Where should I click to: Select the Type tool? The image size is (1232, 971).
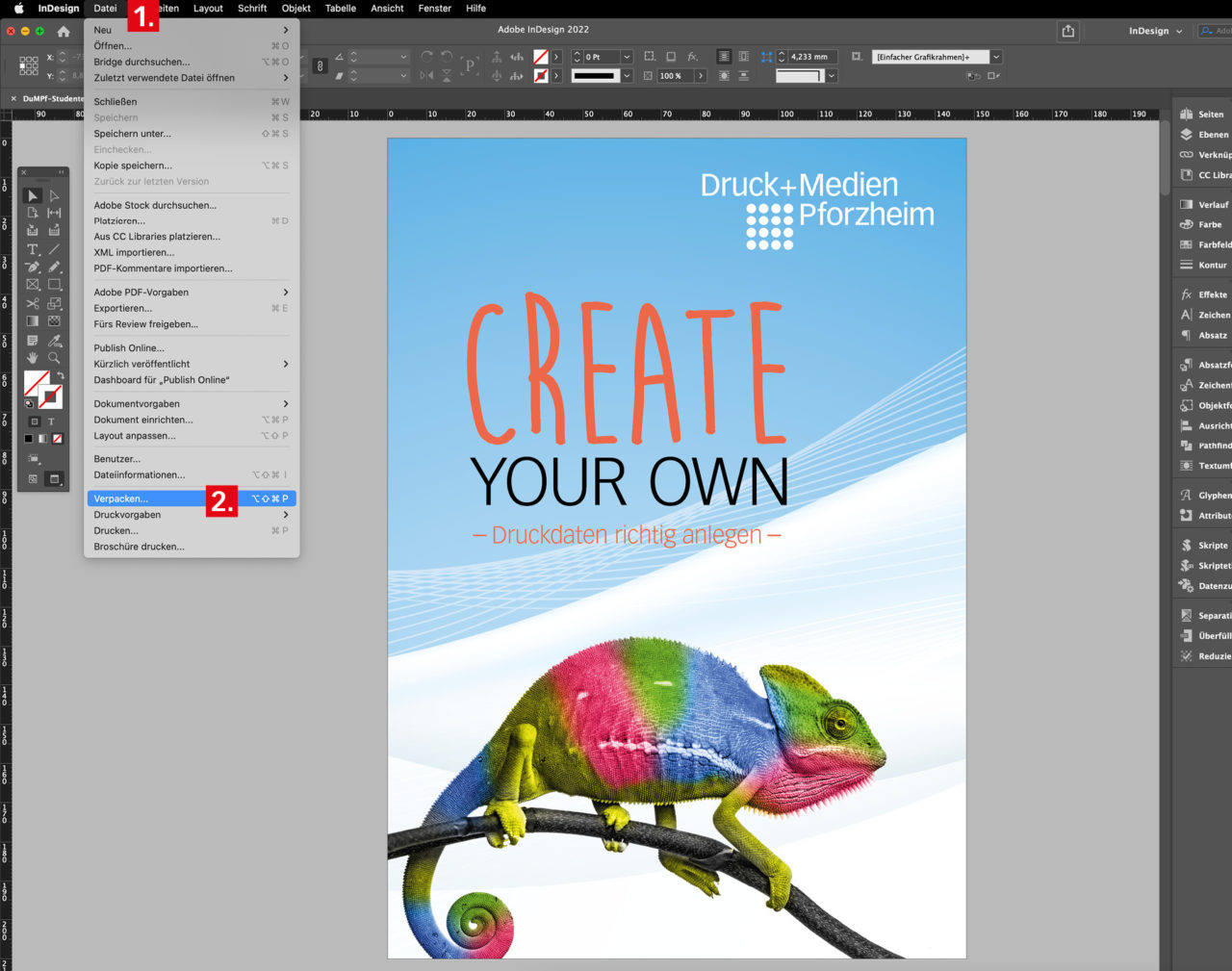tap(32, 248)
